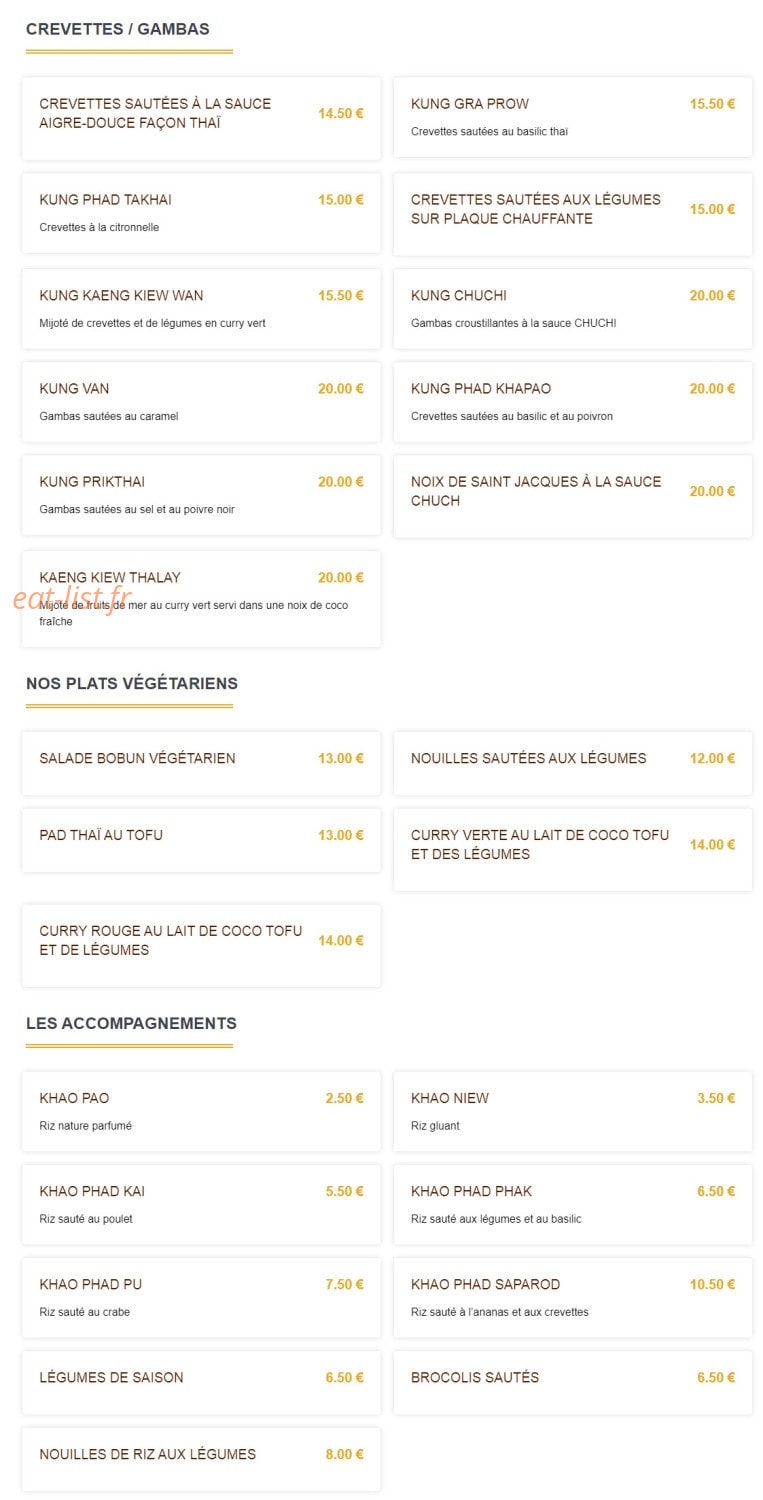This screenshot has width=763, height=1500.
Task: Click the eat-list.fr watermark logo
Action: coord(72,598)
